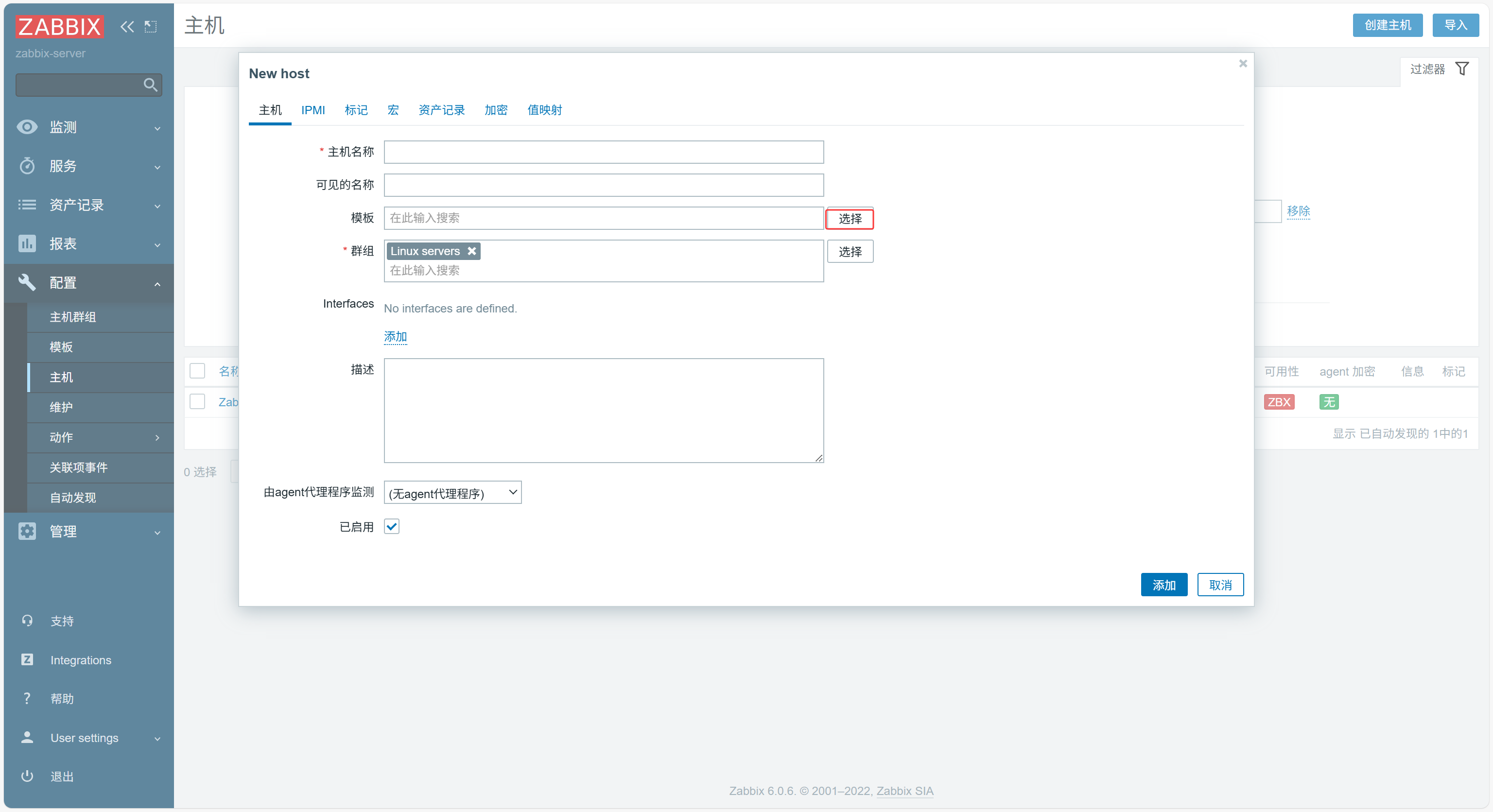
Task: Expand the 监测 menu
Action: point(157,128)
